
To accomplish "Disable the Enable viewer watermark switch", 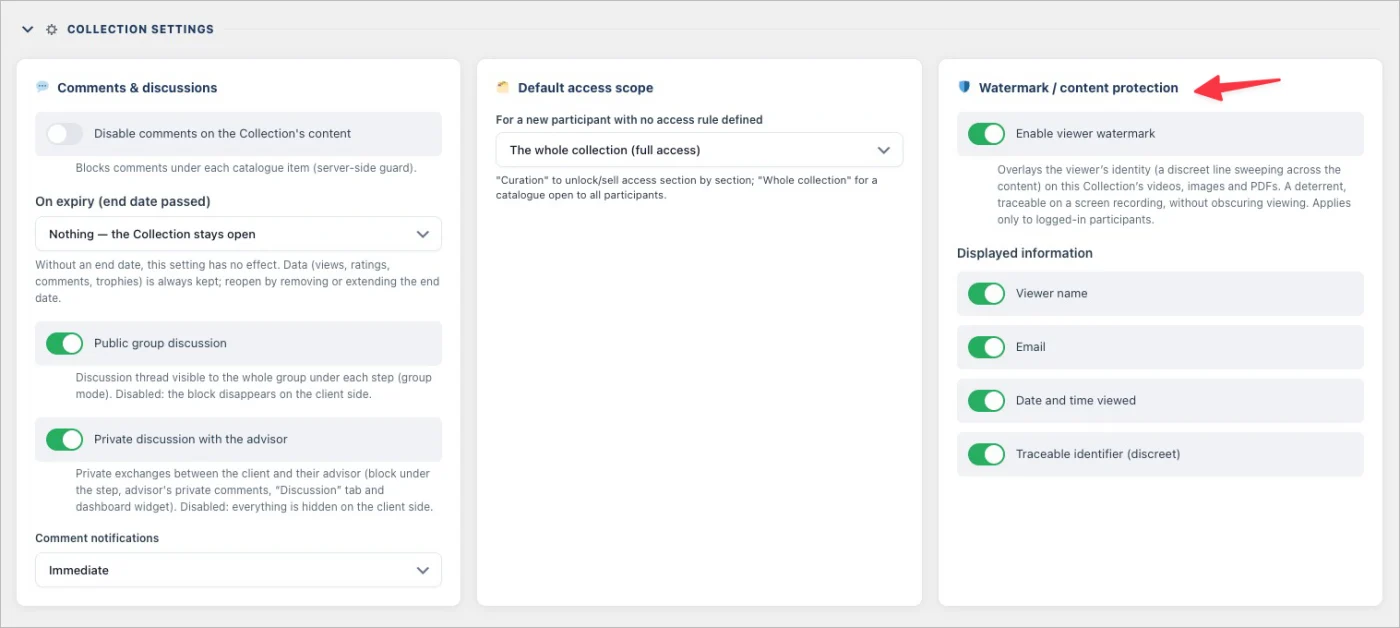I will (x=986, y=133).
